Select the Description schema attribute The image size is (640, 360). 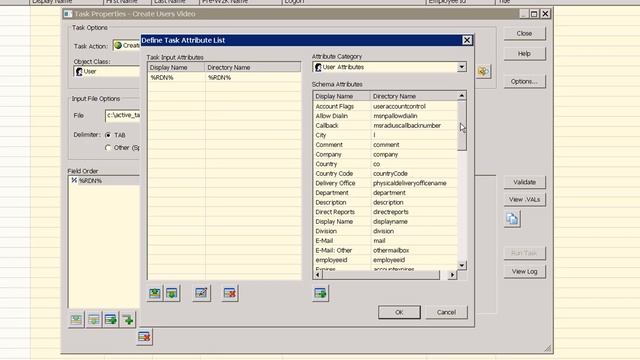click(x=385, y=202)
